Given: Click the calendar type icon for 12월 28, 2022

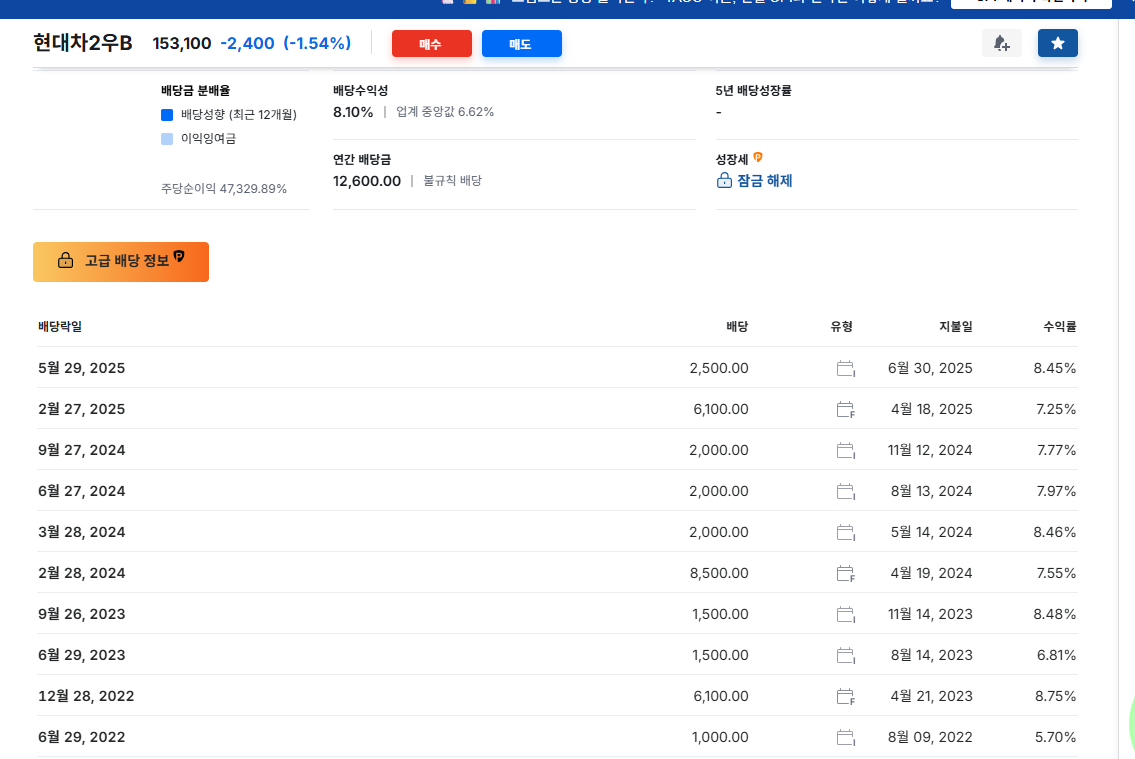Looking at the screenshot, I should click(845, 696).
